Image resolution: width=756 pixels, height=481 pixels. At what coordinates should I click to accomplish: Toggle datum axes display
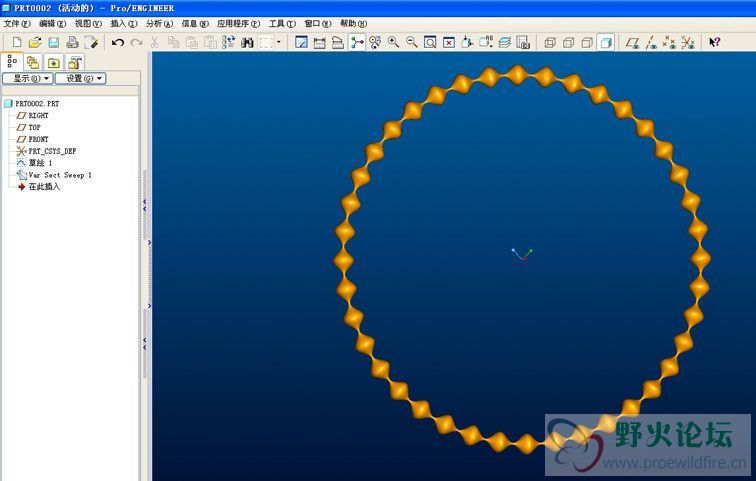(651, 42)
